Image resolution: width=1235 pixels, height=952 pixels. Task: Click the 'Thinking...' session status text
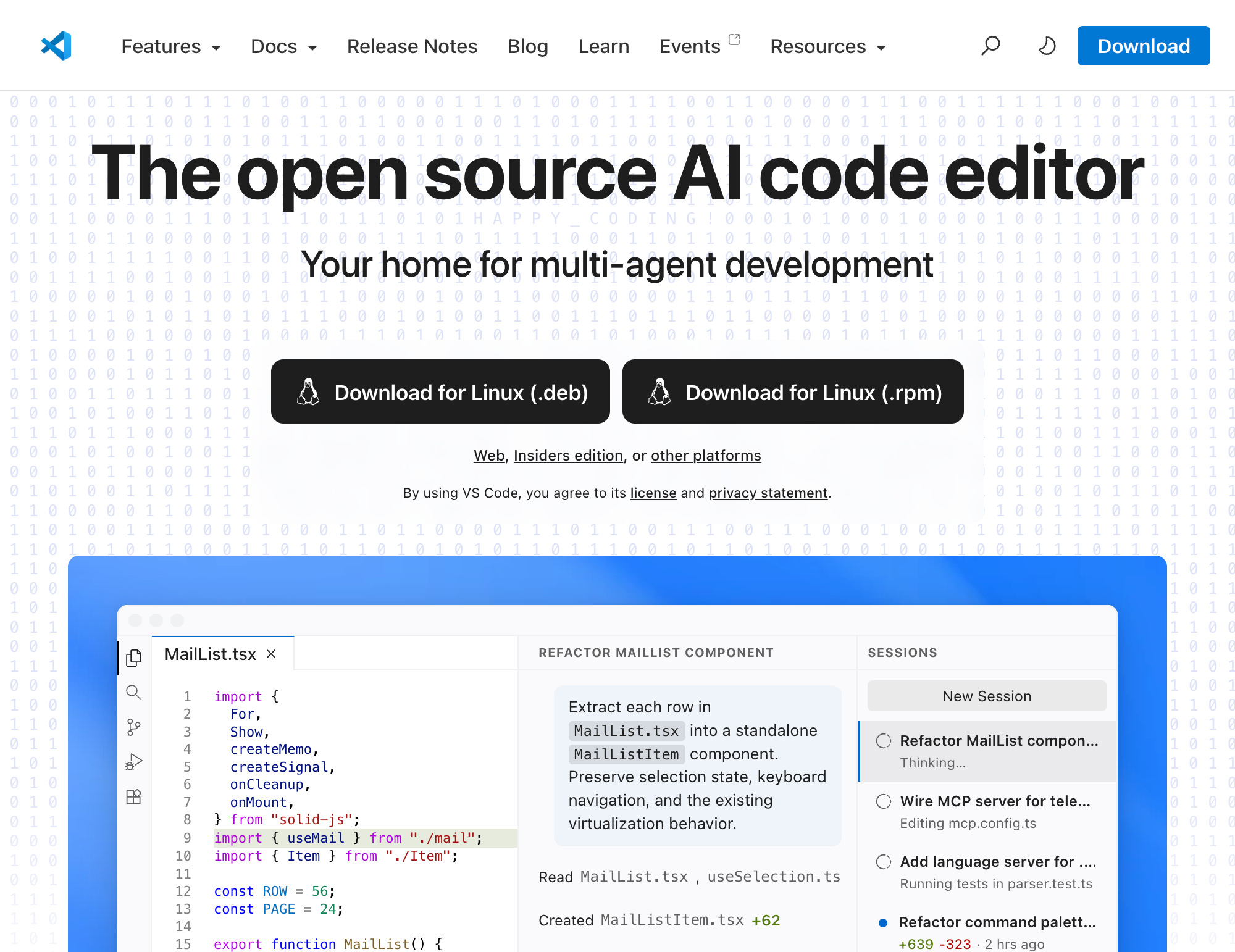coord(932,762)
